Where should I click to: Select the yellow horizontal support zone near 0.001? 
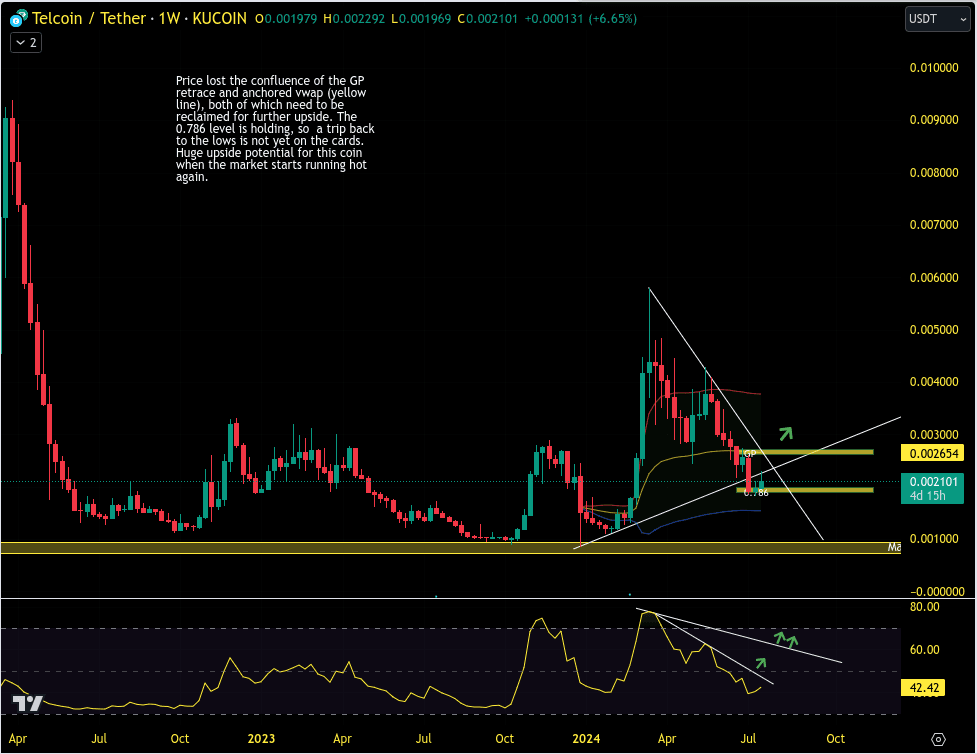[x=450, y=548]
